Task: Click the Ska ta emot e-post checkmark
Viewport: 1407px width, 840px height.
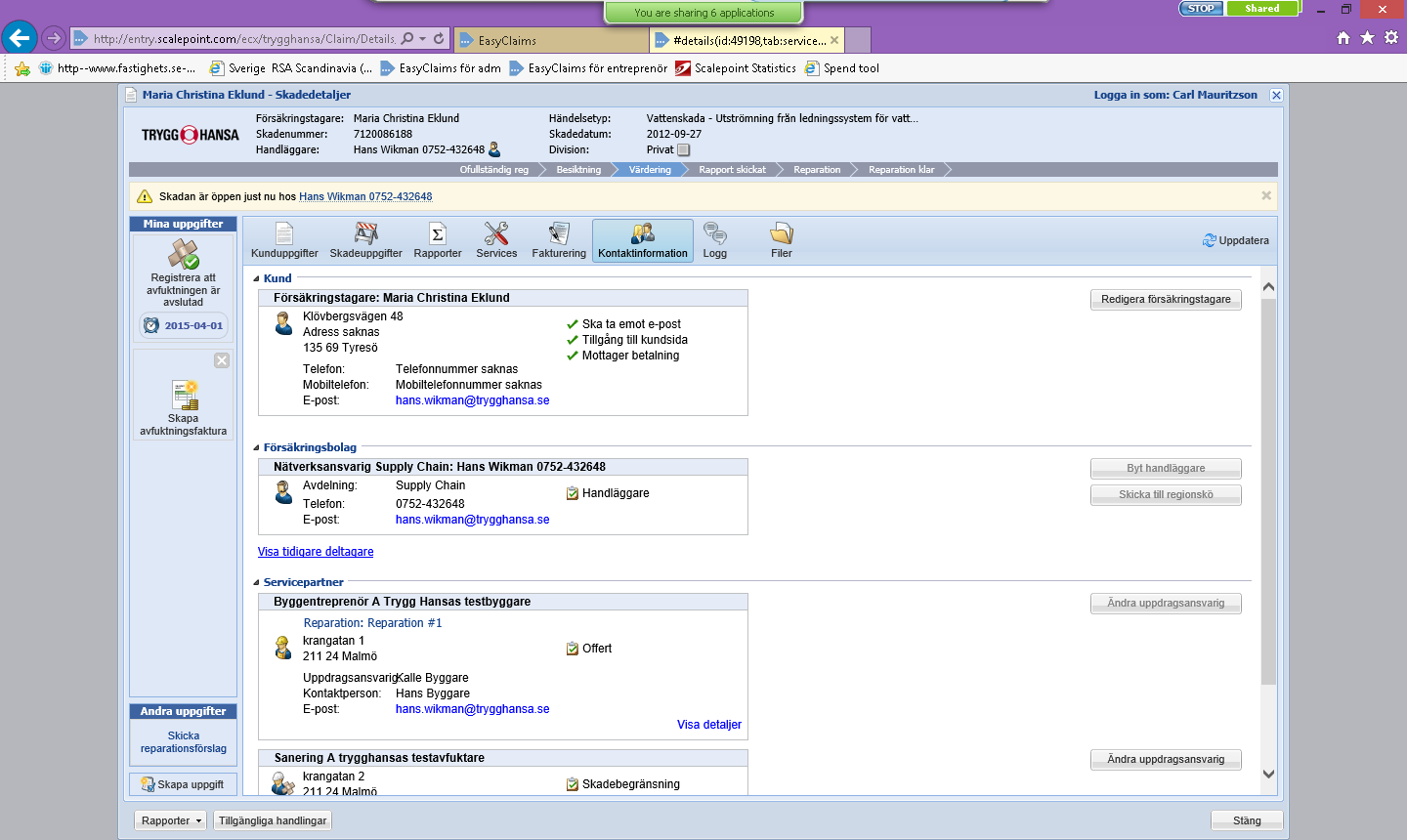Action: pos(573,324)
